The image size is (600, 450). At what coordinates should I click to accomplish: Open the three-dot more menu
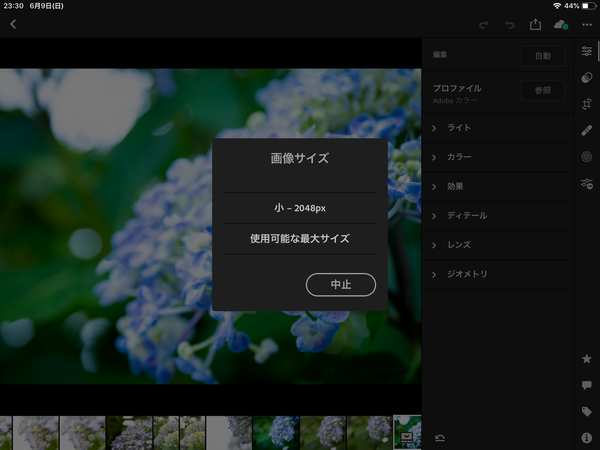click(587, 25)
